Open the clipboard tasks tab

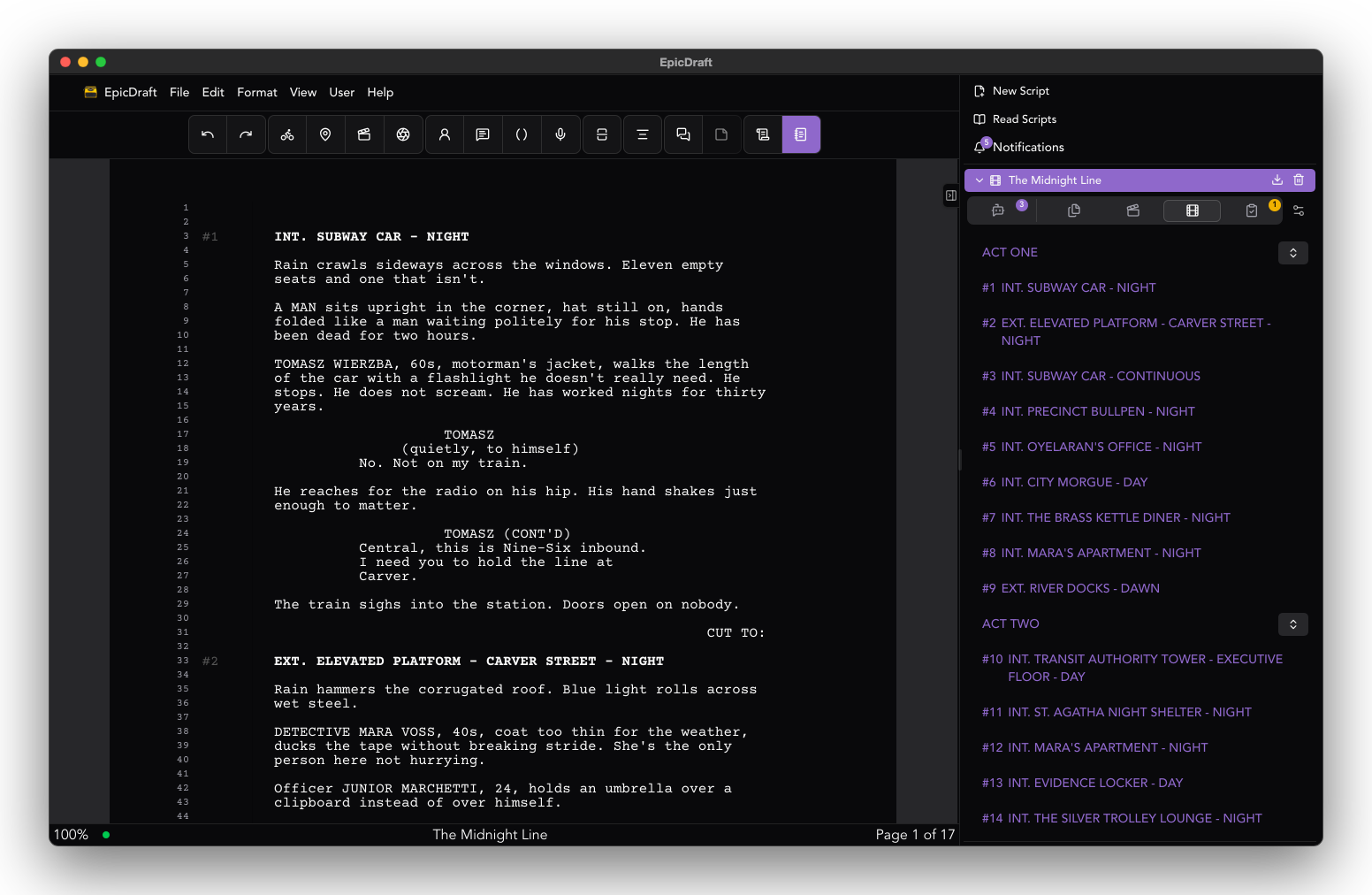tap(1252, 210)
